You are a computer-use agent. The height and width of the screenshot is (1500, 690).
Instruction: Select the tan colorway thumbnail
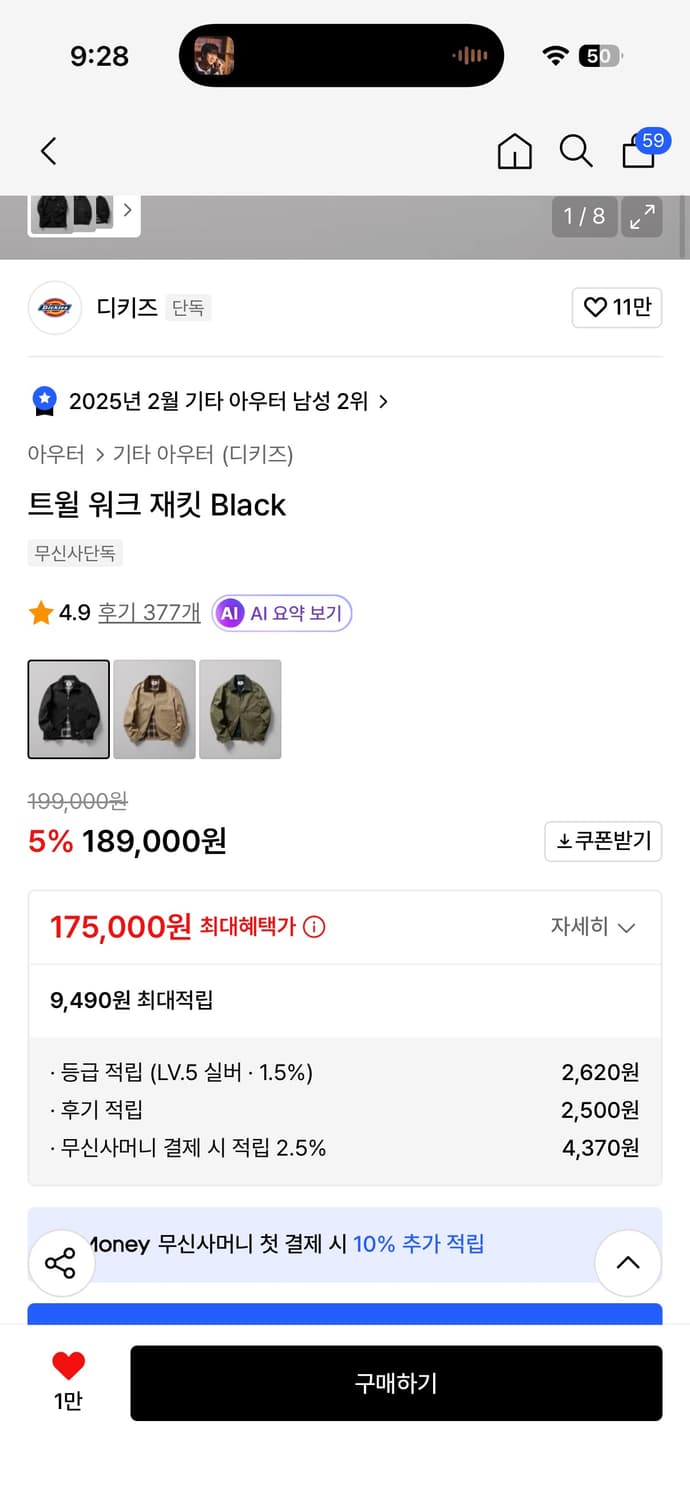(x=154, y=709)
